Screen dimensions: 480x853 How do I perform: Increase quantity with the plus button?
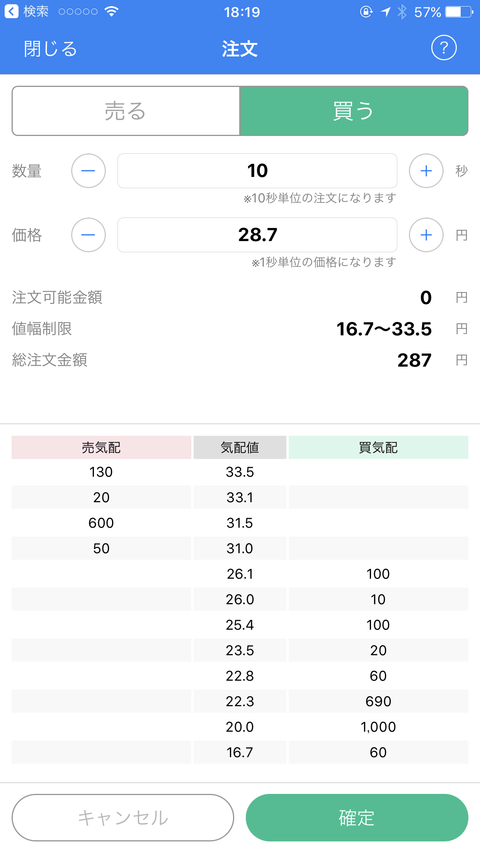click(426, 171)
